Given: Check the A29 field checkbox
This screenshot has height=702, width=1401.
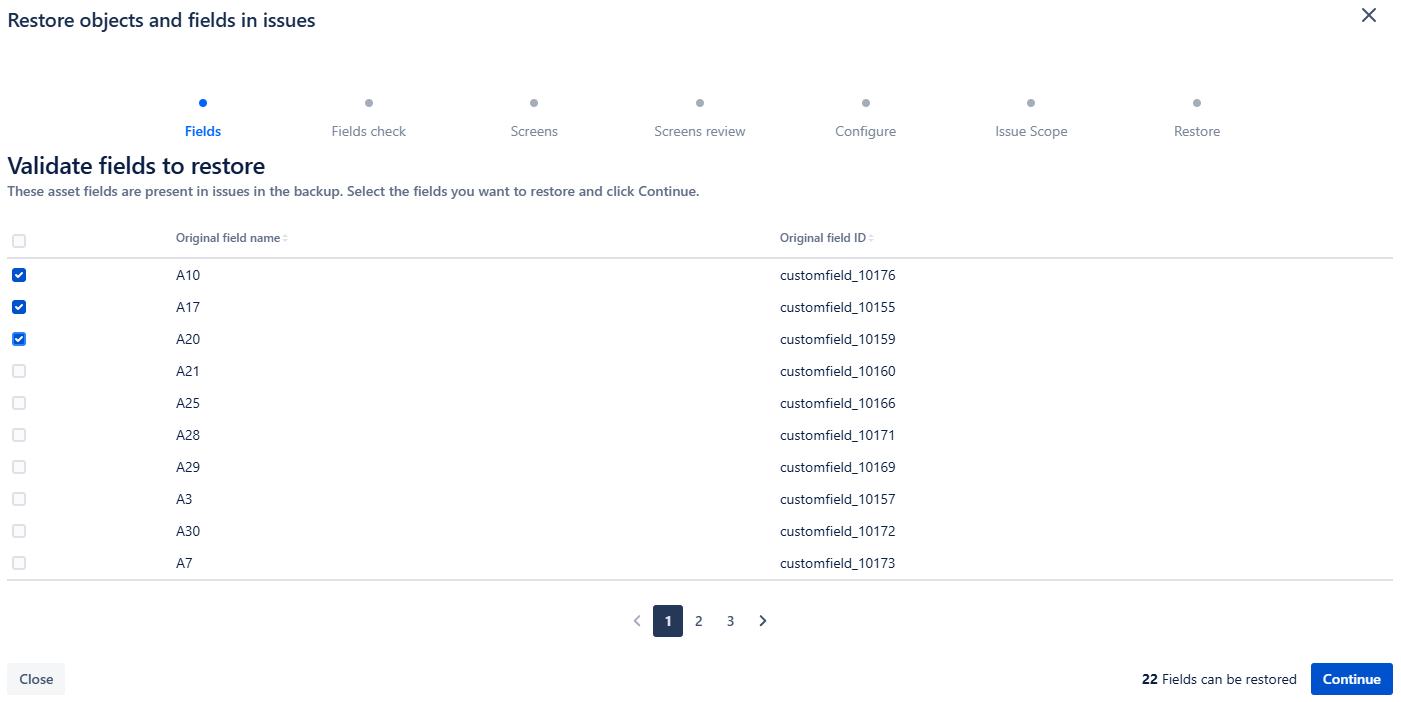Looking at the screenshot, I should pyautogui.click(x=19, y=467).
